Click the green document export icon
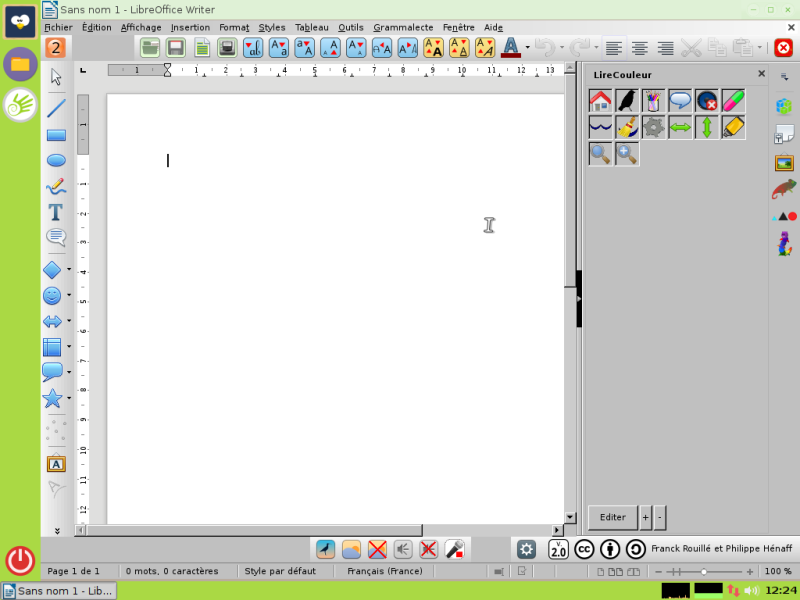Viewport: 800px width, 600px height. [x=202, y=48]
